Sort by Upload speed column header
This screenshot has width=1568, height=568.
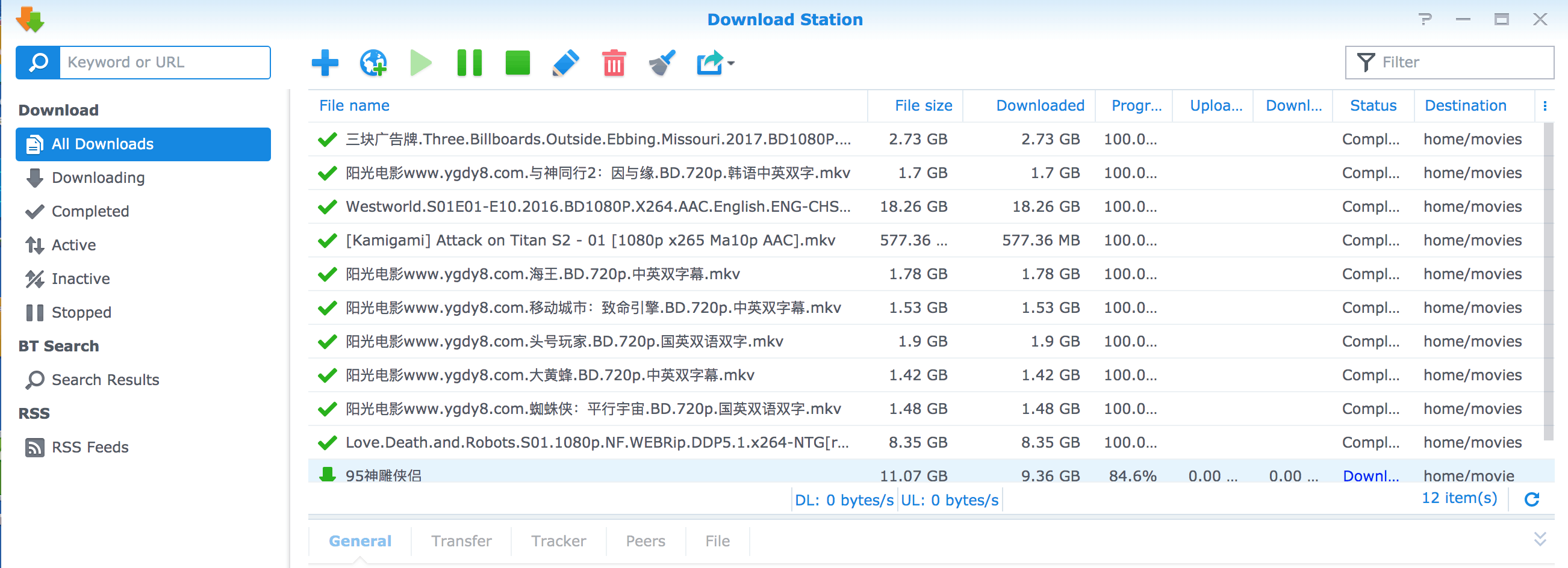1213,106
